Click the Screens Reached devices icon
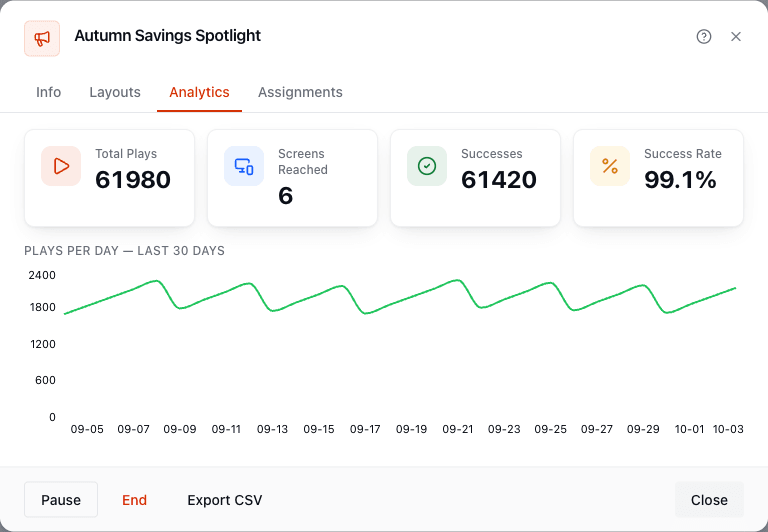 tap(244, 166)
